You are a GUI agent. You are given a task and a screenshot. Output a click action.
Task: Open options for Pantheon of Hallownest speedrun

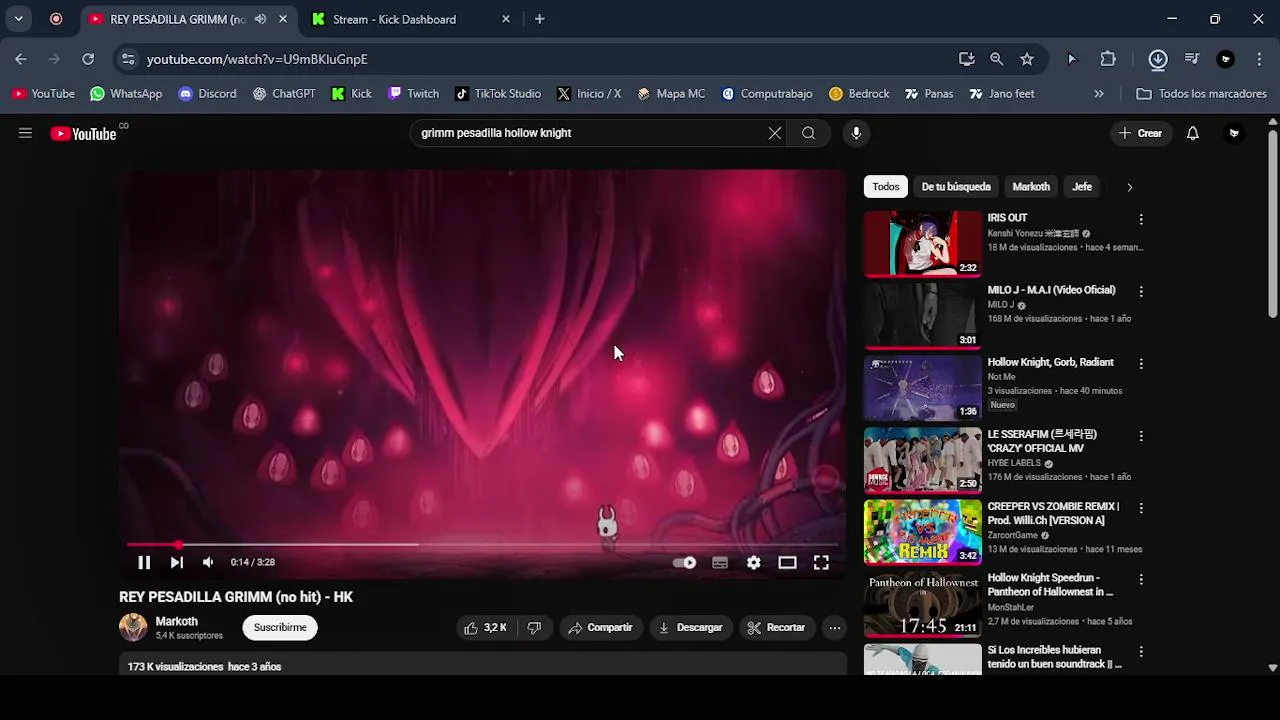point(1141,579)
